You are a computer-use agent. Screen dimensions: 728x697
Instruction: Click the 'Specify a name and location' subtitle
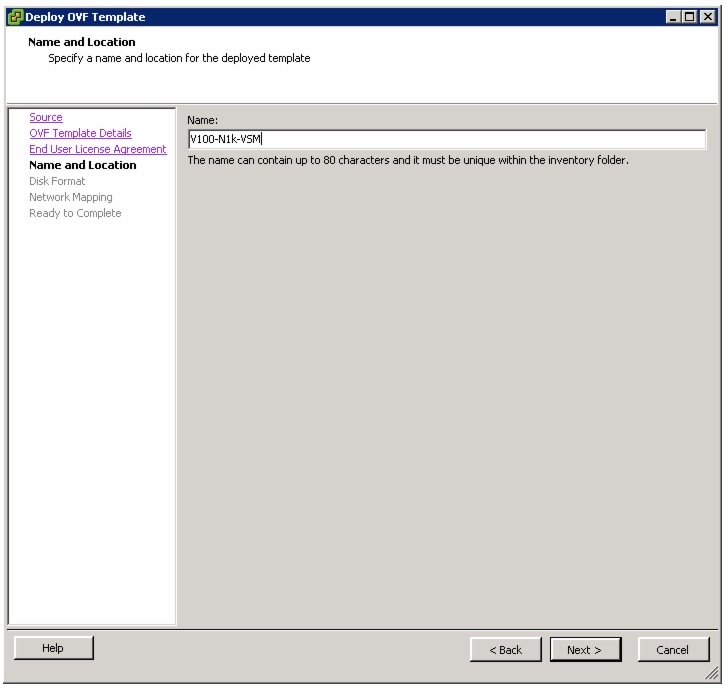tap(179, 59)
